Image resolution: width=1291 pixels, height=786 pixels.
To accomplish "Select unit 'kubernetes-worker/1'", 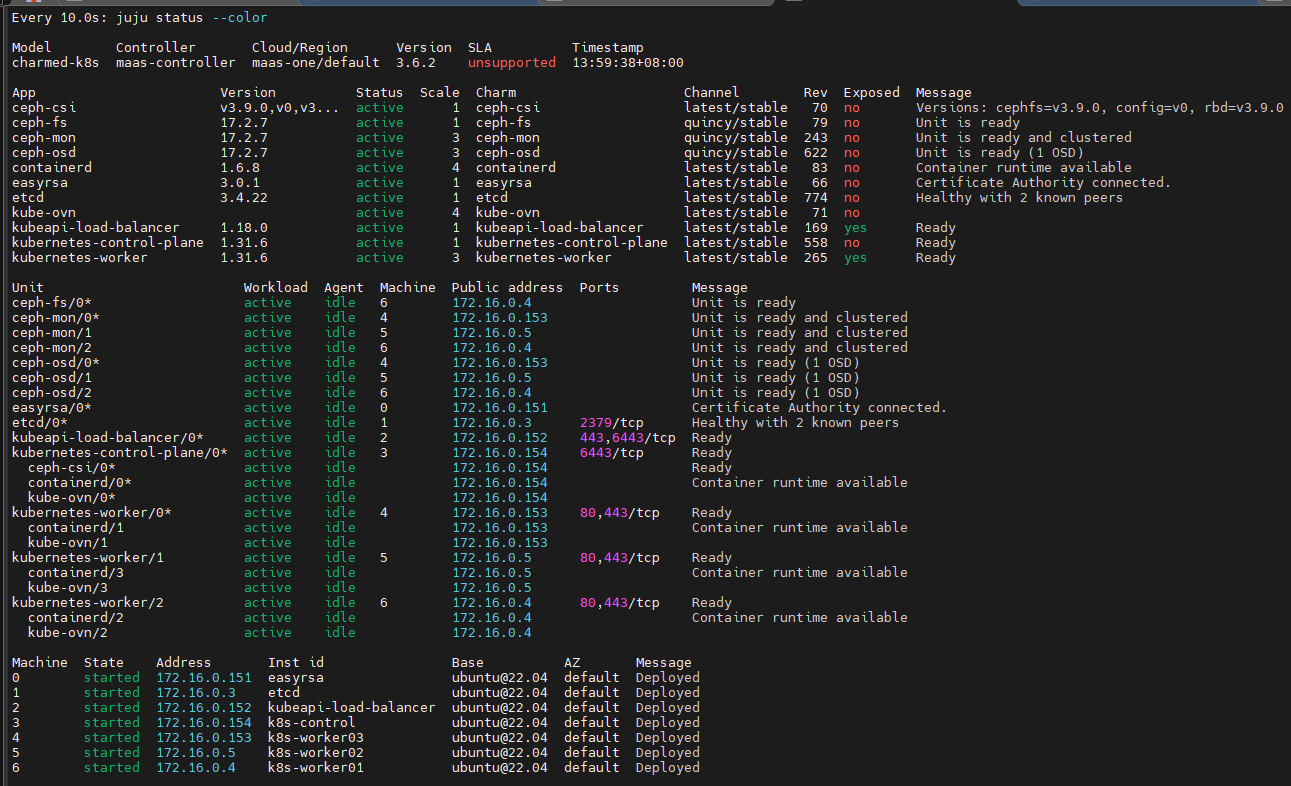I will click(87, 558).
